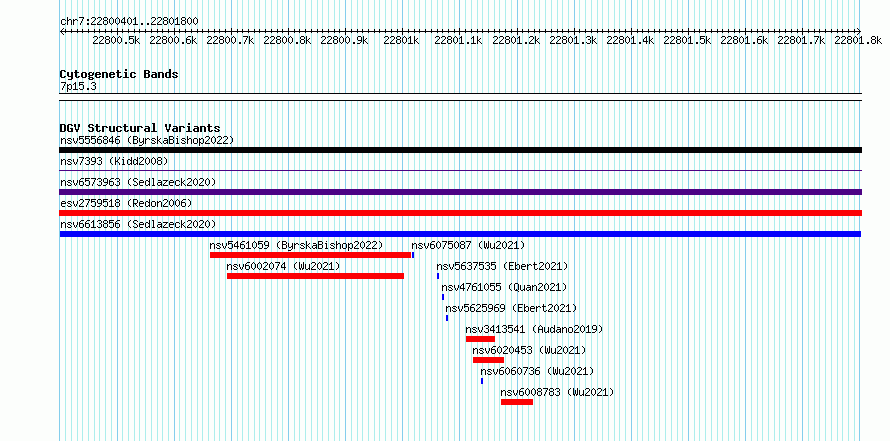Image resolution: width=890 pixels, height=441 pixels.
Task: Click the small blue nsv5625969 marker
Action: [447, 318]
